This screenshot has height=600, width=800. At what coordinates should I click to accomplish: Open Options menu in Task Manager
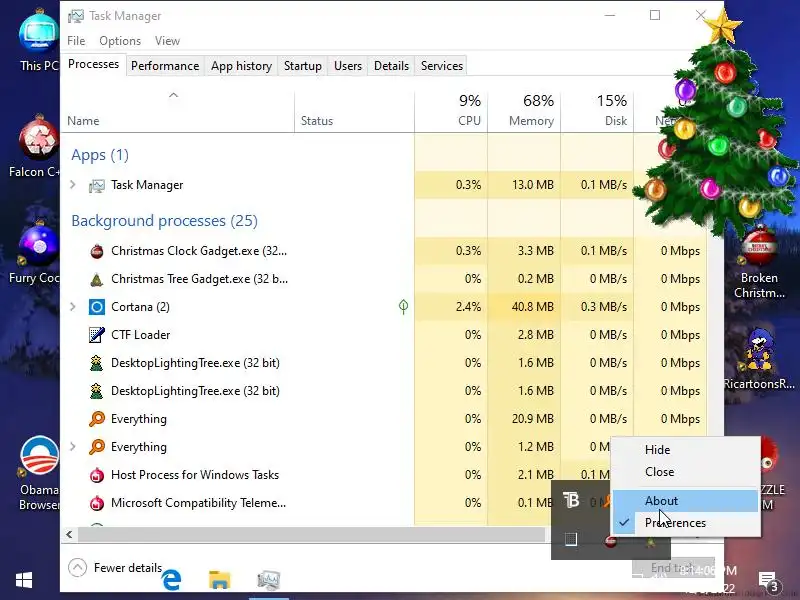coord(120,41)
